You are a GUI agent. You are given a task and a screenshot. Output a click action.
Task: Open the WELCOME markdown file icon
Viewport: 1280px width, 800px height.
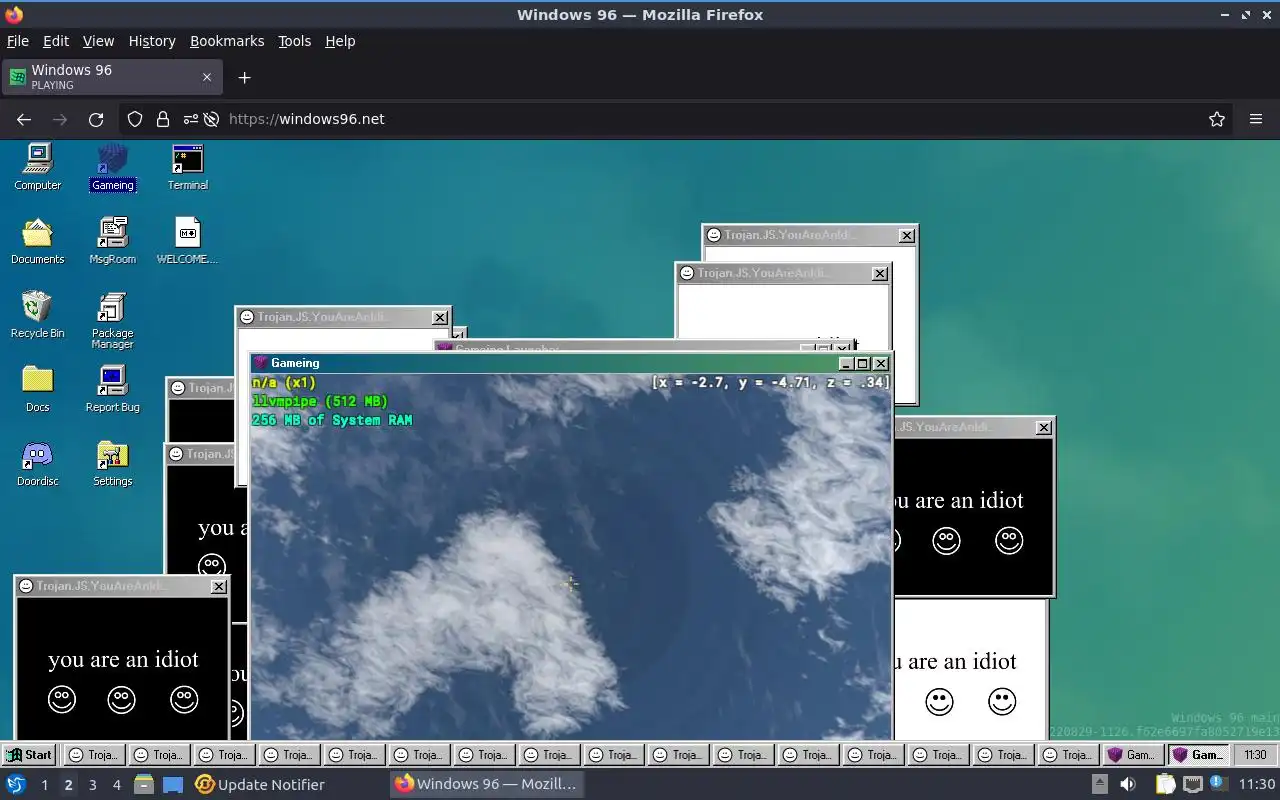coord(188,241)
